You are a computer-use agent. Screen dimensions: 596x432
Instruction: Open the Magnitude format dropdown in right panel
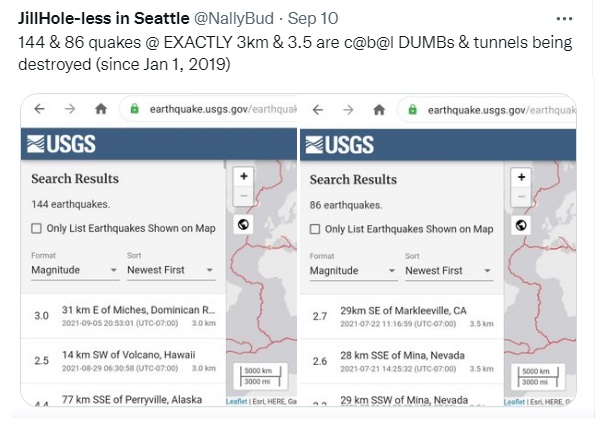point(353,271)
